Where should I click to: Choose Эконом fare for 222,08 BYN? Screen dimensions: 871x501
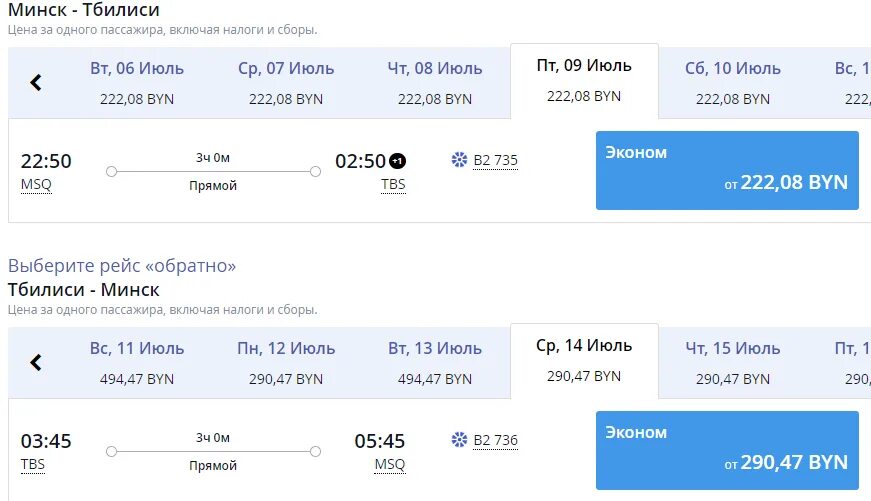[727, 170]
